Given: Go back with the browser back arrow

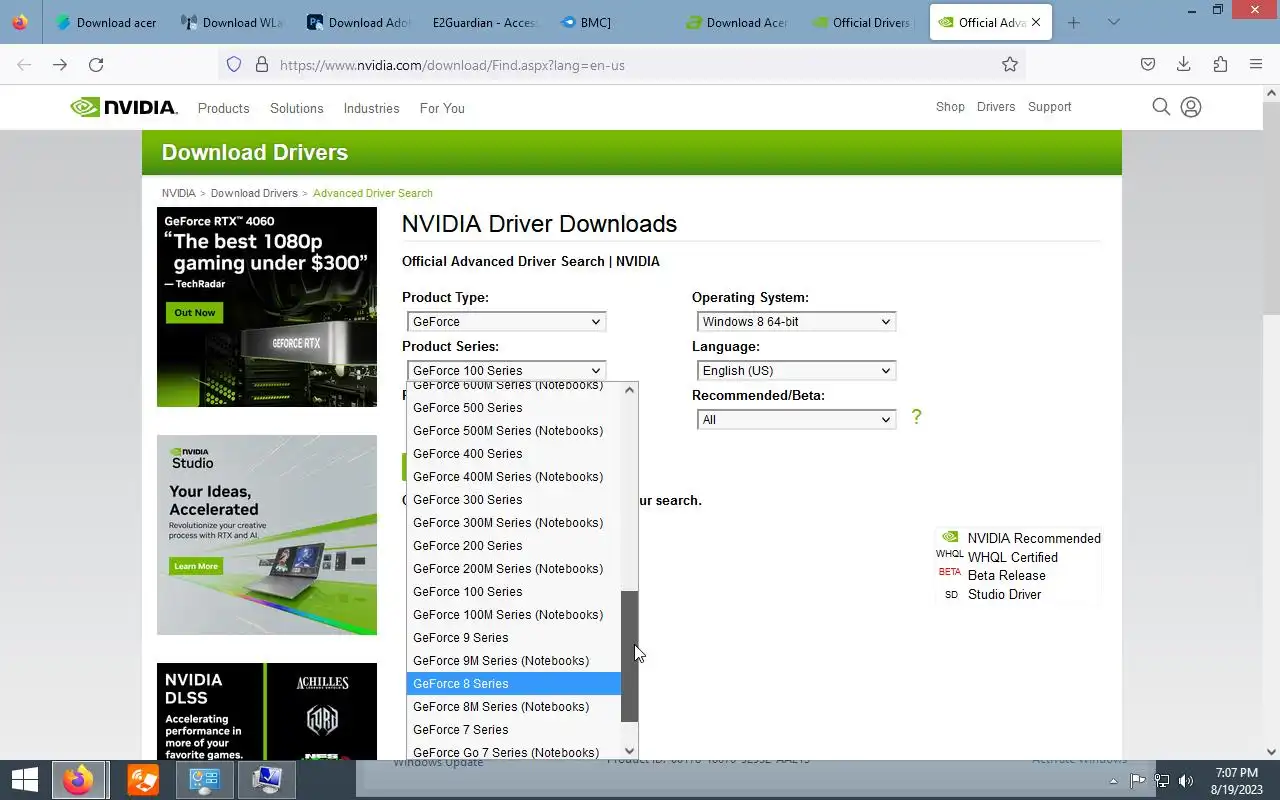Looking at the screenshot, I should click(24, 64).
